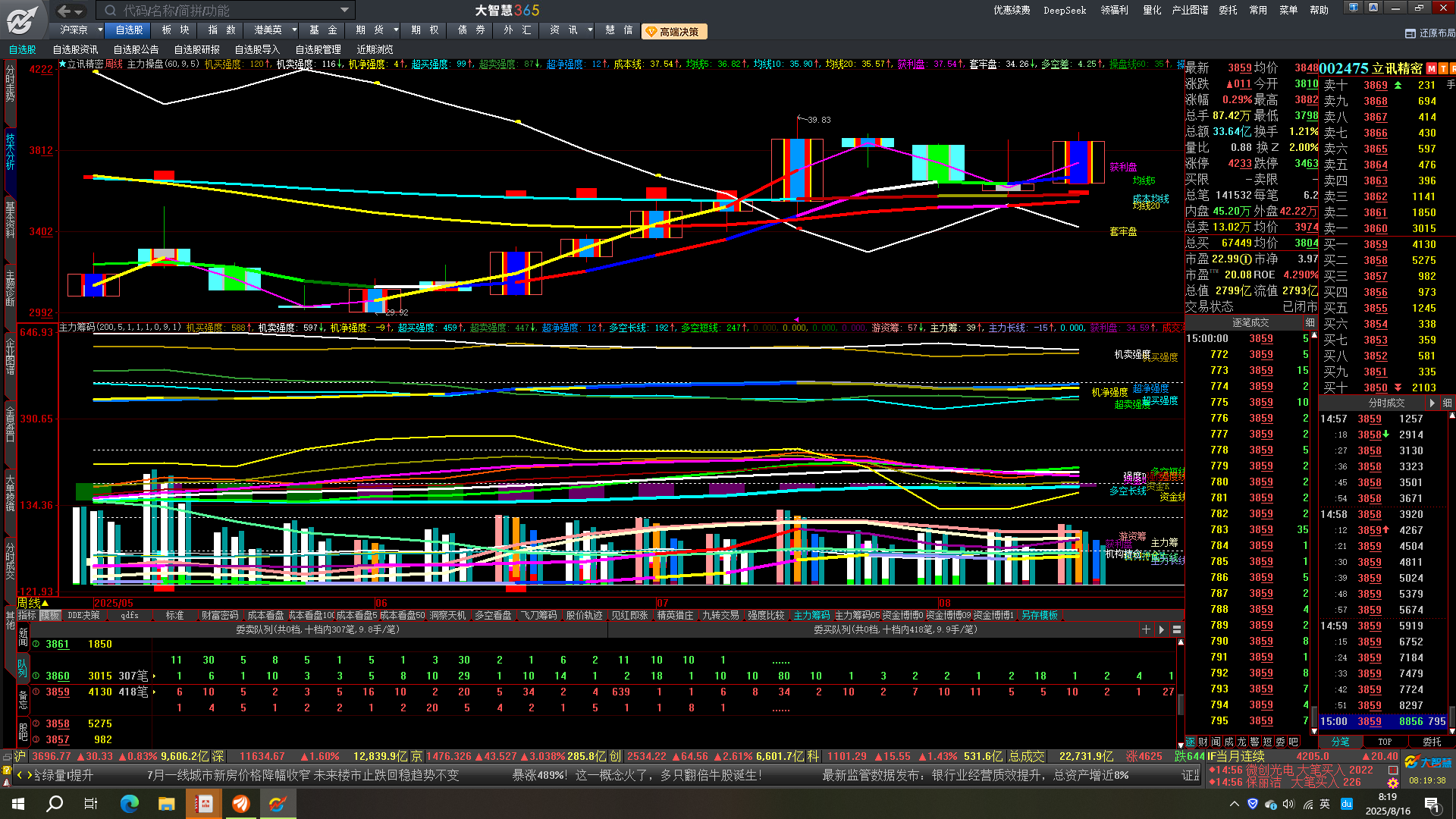Click the 高端决策 button
Screen dimensions: 1456x819
pyautogui.click(x=674, y=32)
